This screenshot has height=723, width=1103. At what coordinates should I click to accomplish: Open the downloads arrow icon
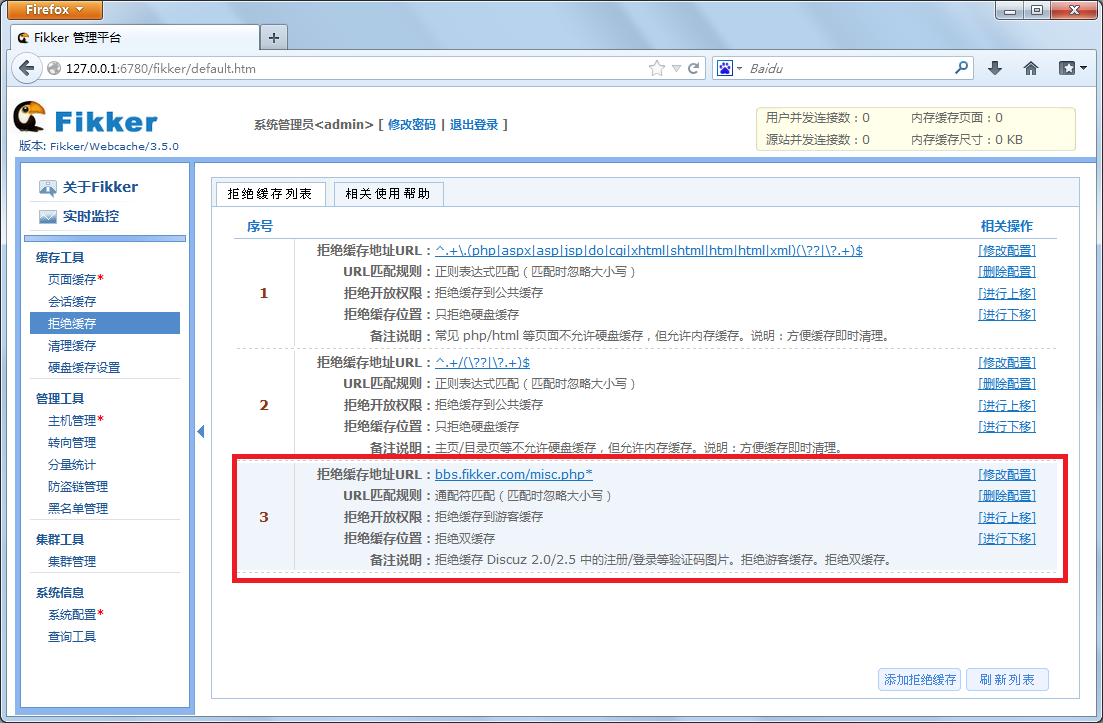click(x=995, y=68)
